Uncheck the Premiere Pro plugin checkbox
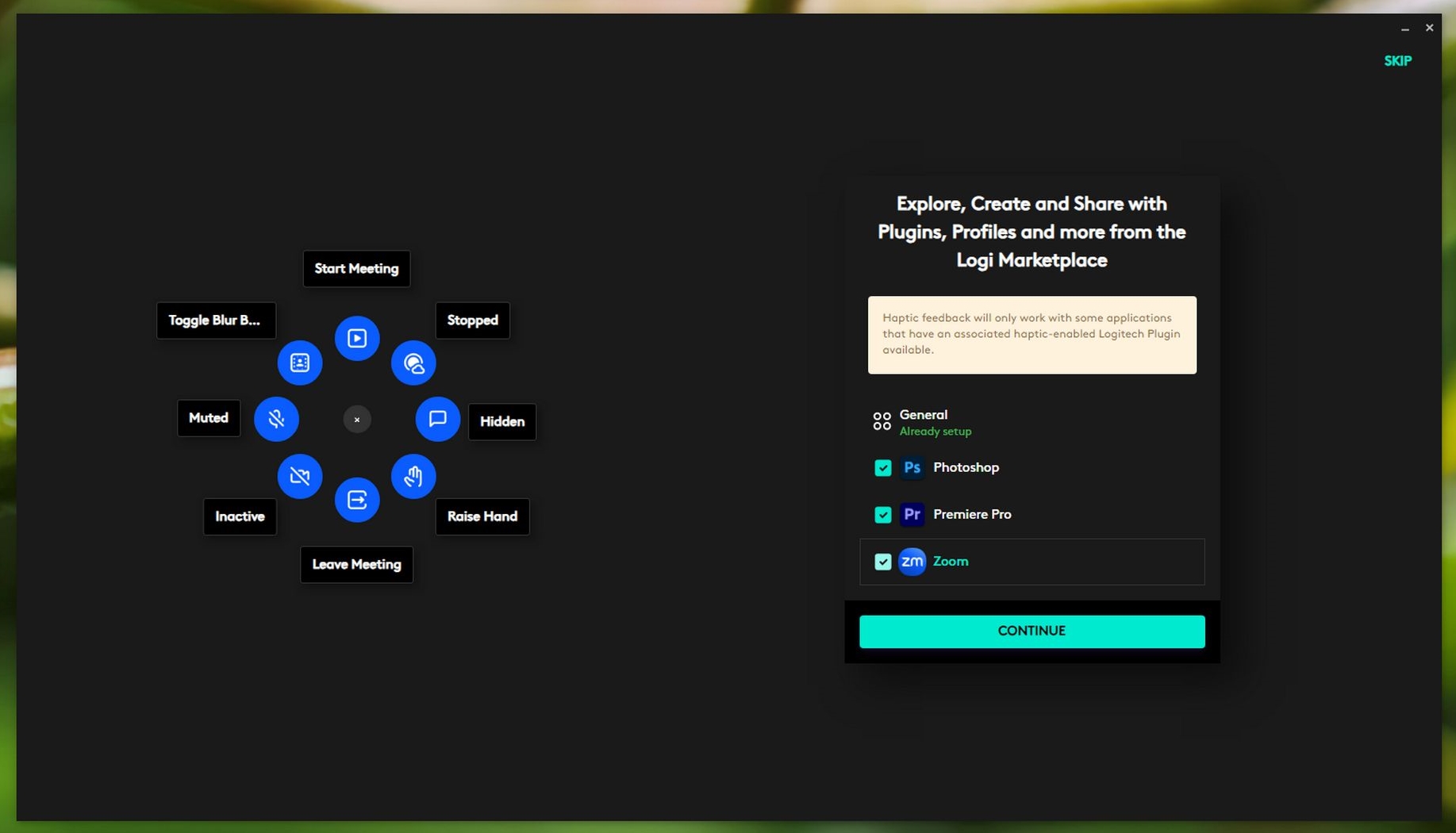Screen dimensions: 1456x833 click(882, 515)
